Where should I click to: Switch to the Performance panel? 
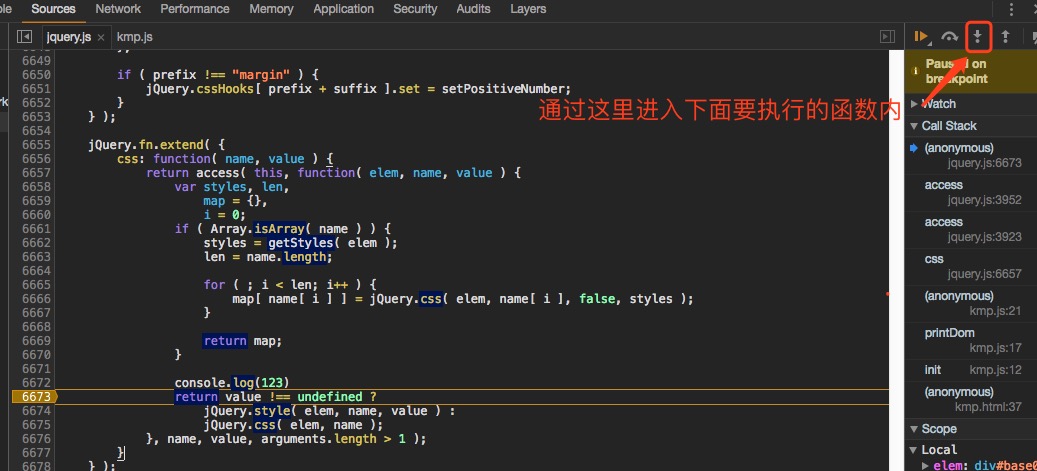coord(194,9)
